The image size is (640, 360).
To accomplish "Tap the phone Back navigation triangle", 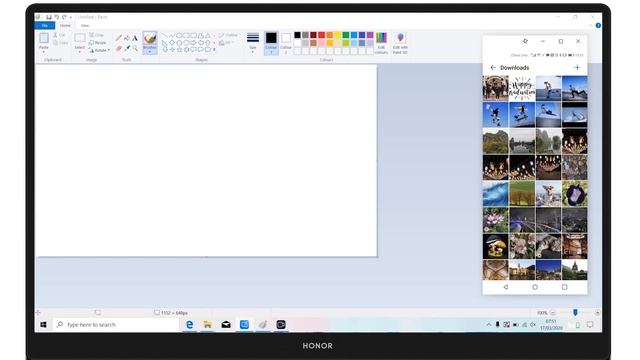I will click(505, 287).
